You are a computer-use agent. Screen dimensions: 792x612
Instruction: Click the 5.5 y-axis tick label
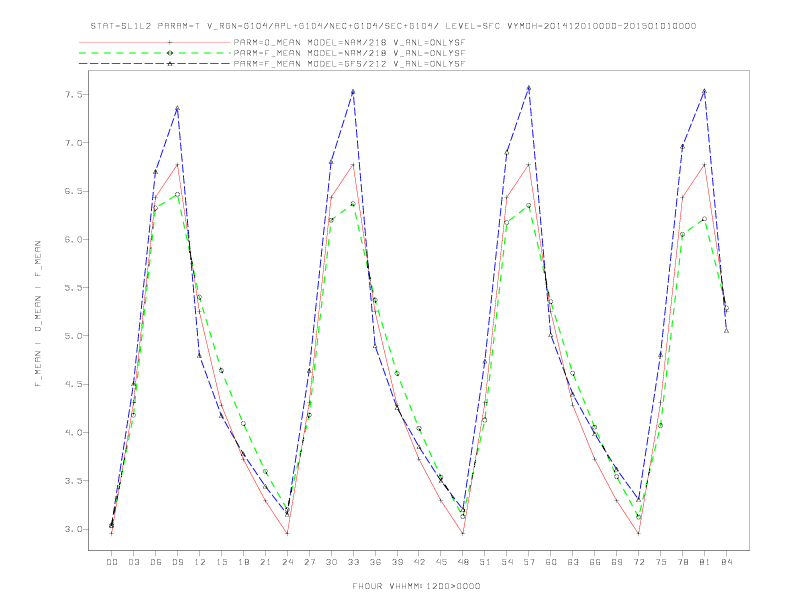tap(73, 288)
